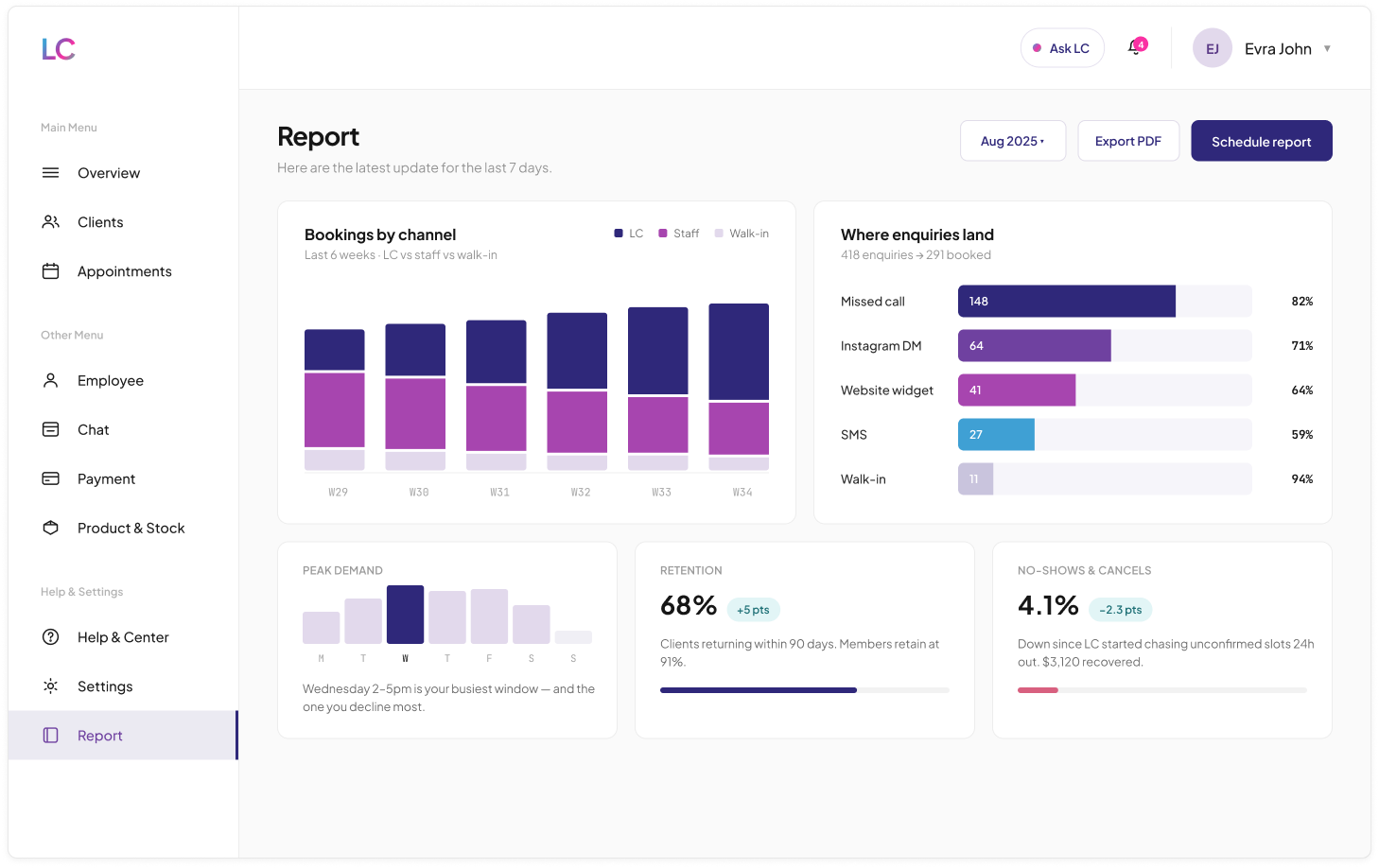Click the Settings gear icon
The image size is (1379, 868).
click(51, 686)
